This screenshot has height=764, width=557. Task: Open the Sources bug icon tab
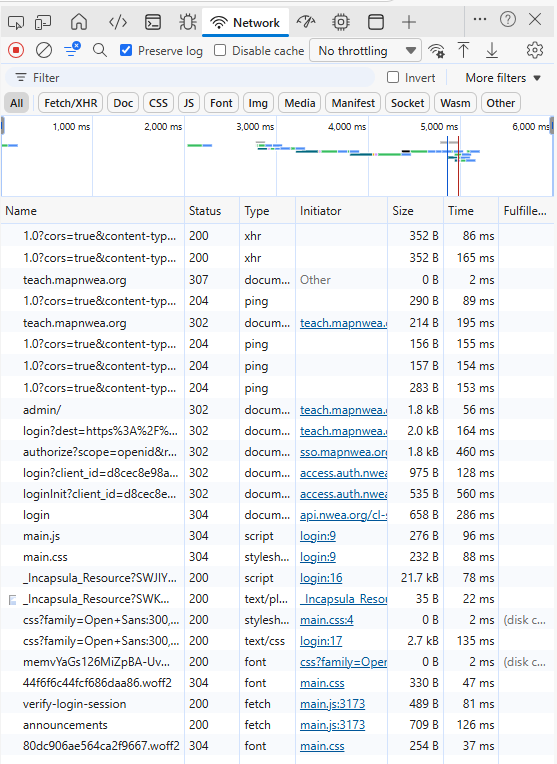tap(188, 22)
